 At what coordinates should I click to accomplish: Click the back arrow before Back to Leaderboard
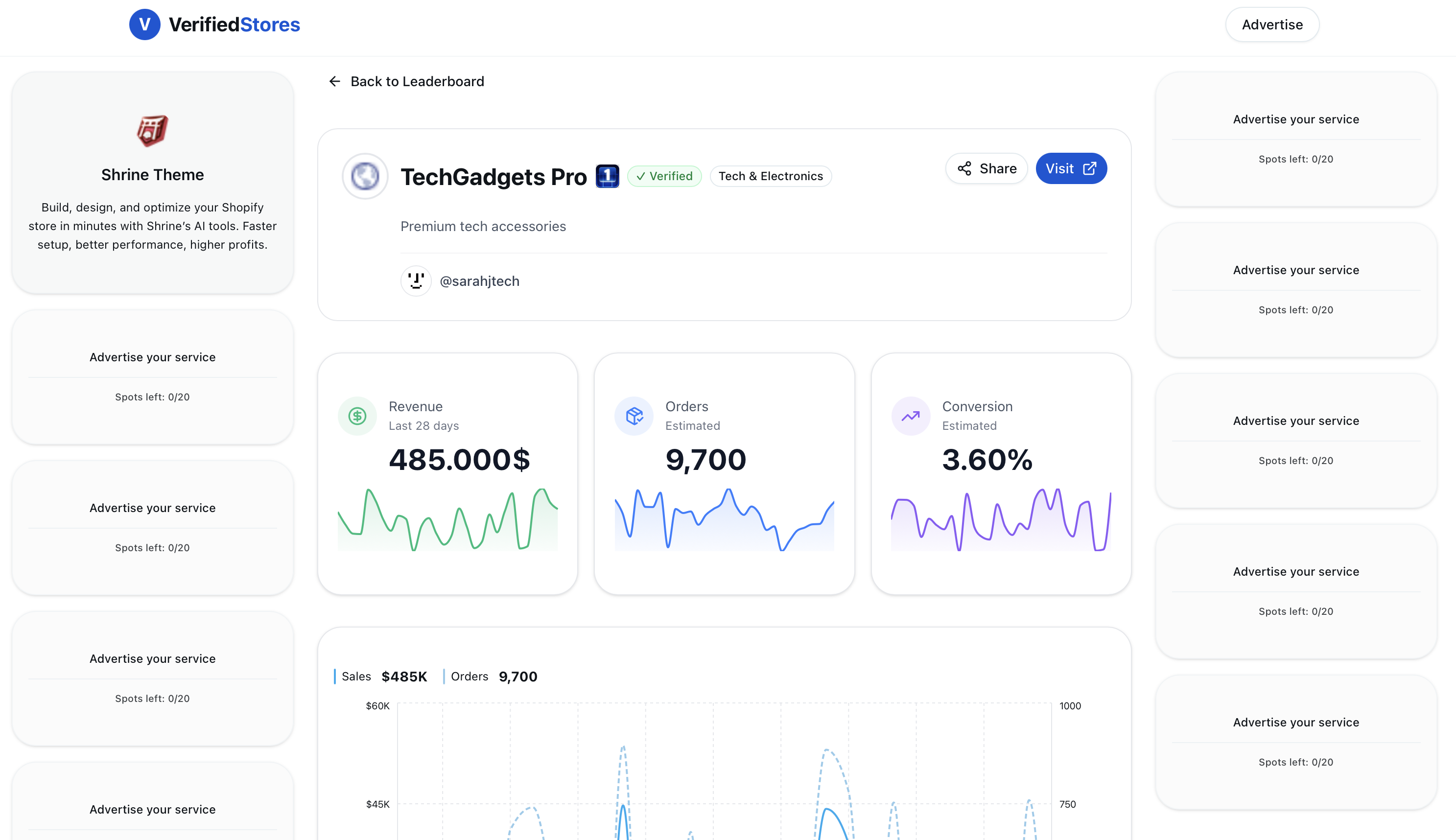click(x=335, y=81)
